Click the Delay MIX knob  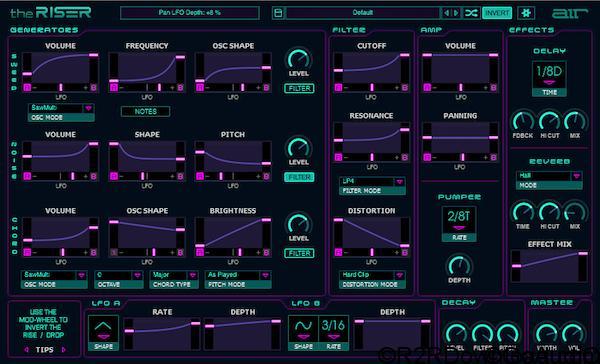tap(575, 122)
